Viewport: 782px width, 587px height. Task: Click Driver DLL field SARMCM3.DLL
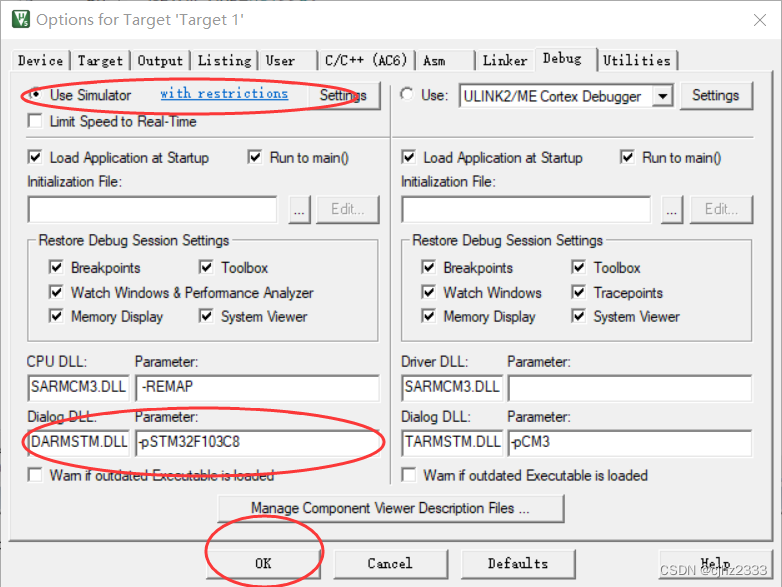click(452, 388)
